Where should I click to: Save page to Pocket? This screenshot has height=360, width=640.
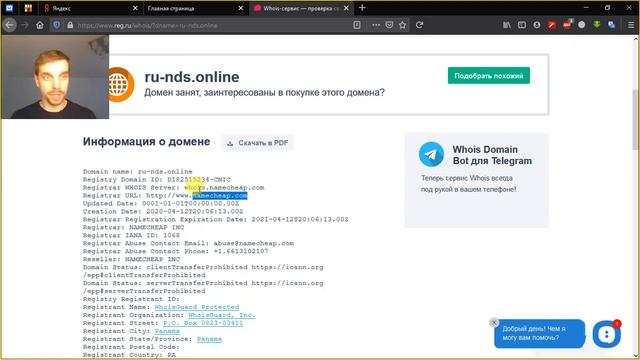389,25
